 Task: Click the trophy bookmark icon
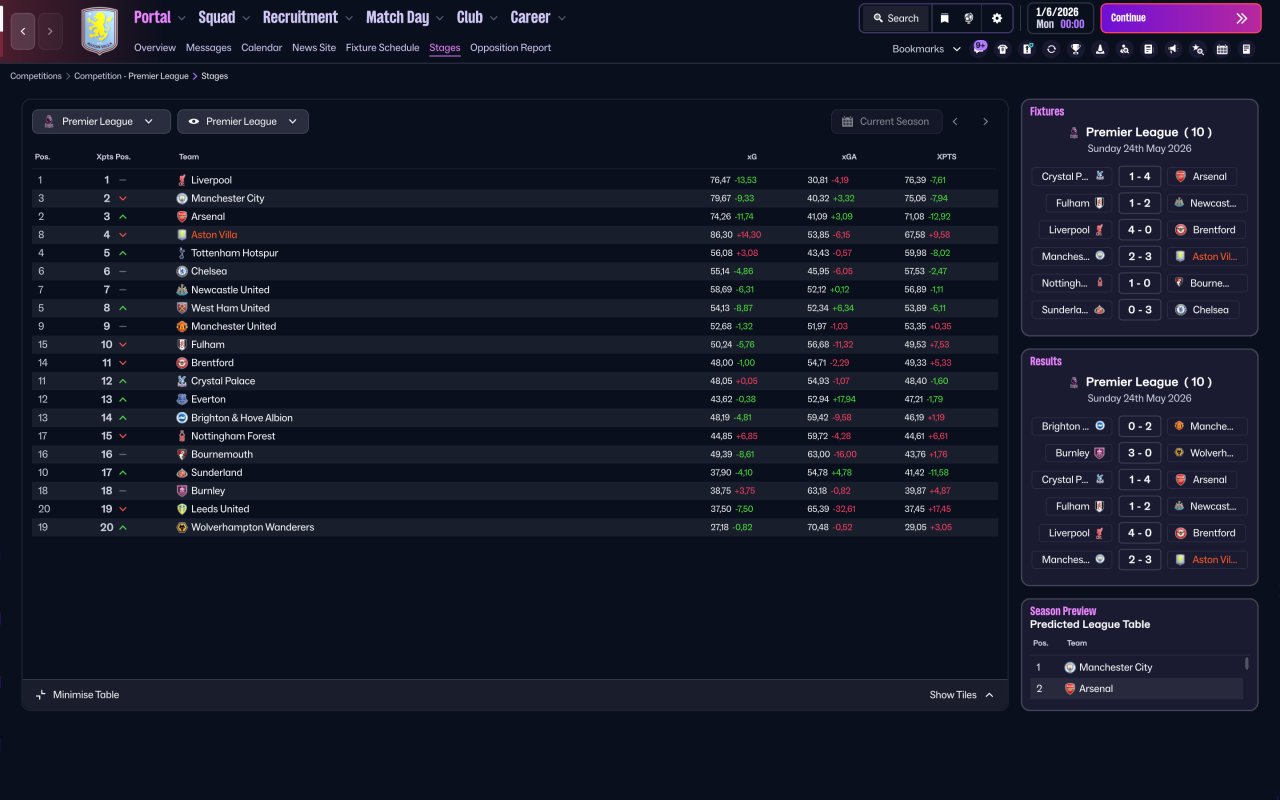pyautogui.click(x=1076, y=49)
